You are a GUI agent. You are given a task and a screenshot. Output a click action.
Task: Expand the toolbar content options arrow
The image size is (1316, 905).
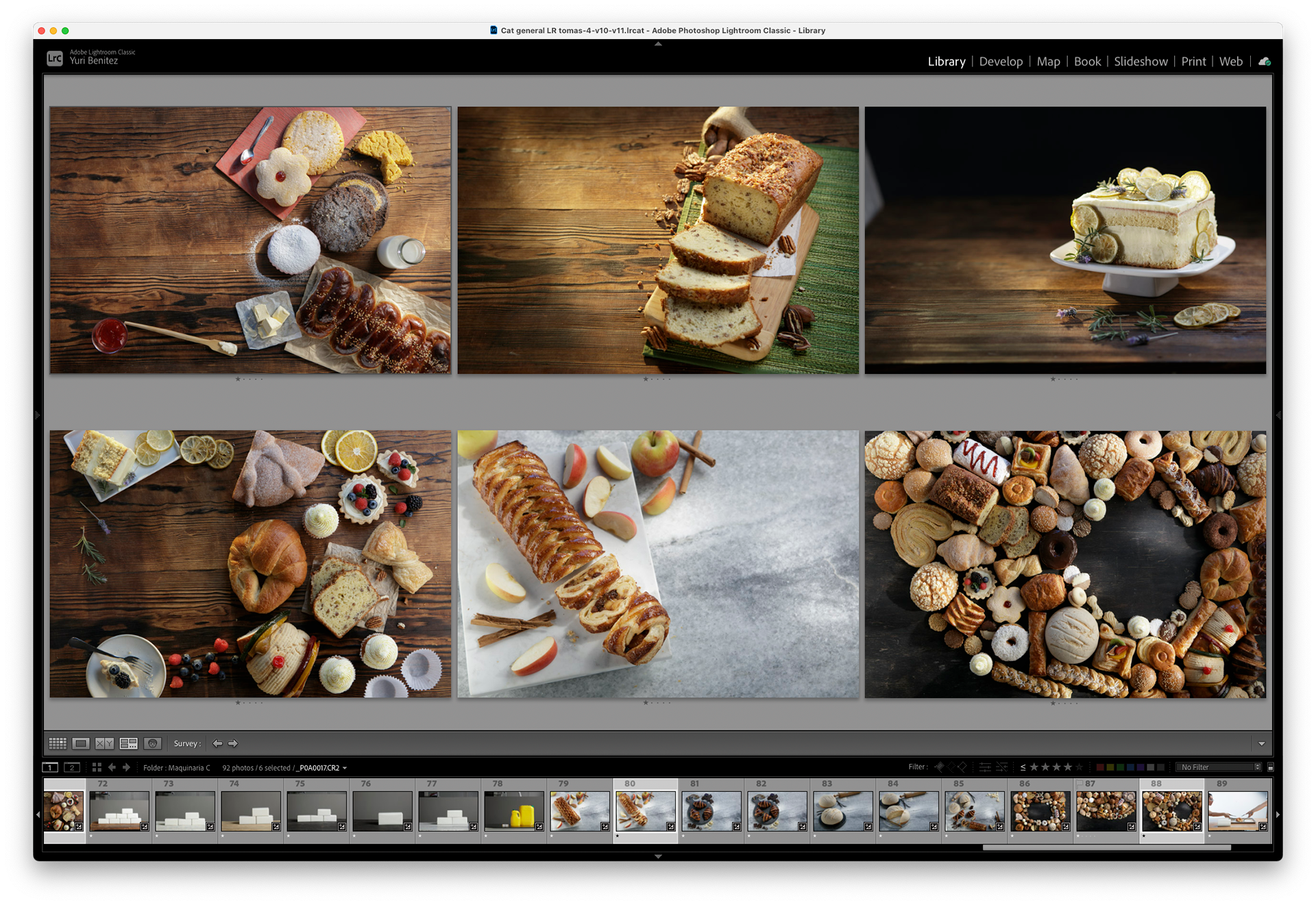[1261, 743]
